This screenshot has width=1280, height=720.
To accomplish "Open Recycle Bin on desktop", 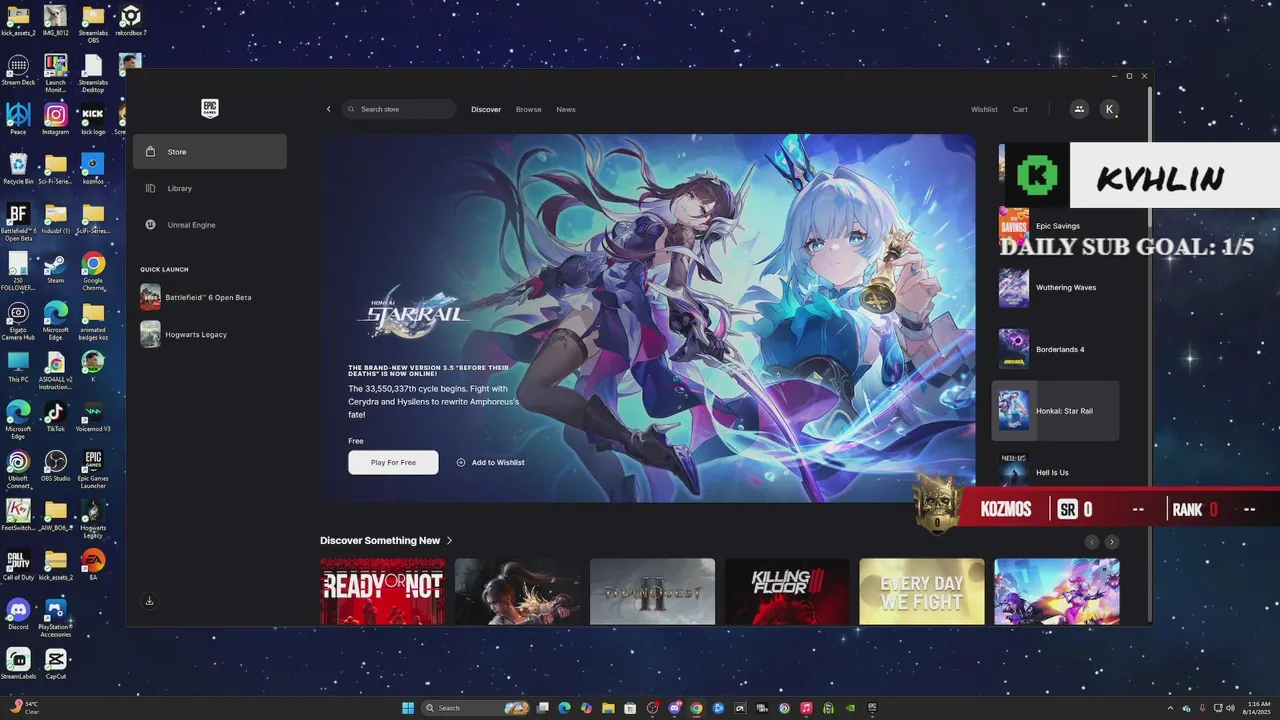I will (18, 169).
